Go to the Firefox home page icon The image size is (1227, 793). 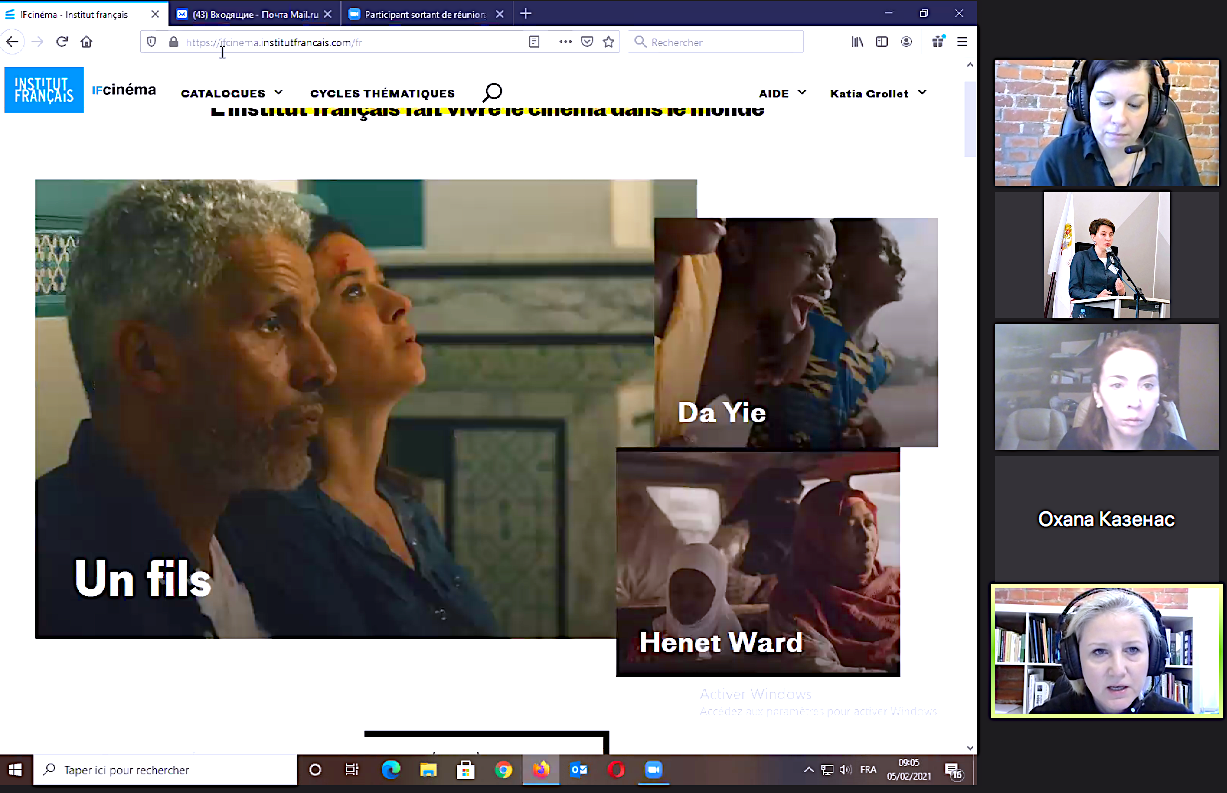click(x=86, y=42)
